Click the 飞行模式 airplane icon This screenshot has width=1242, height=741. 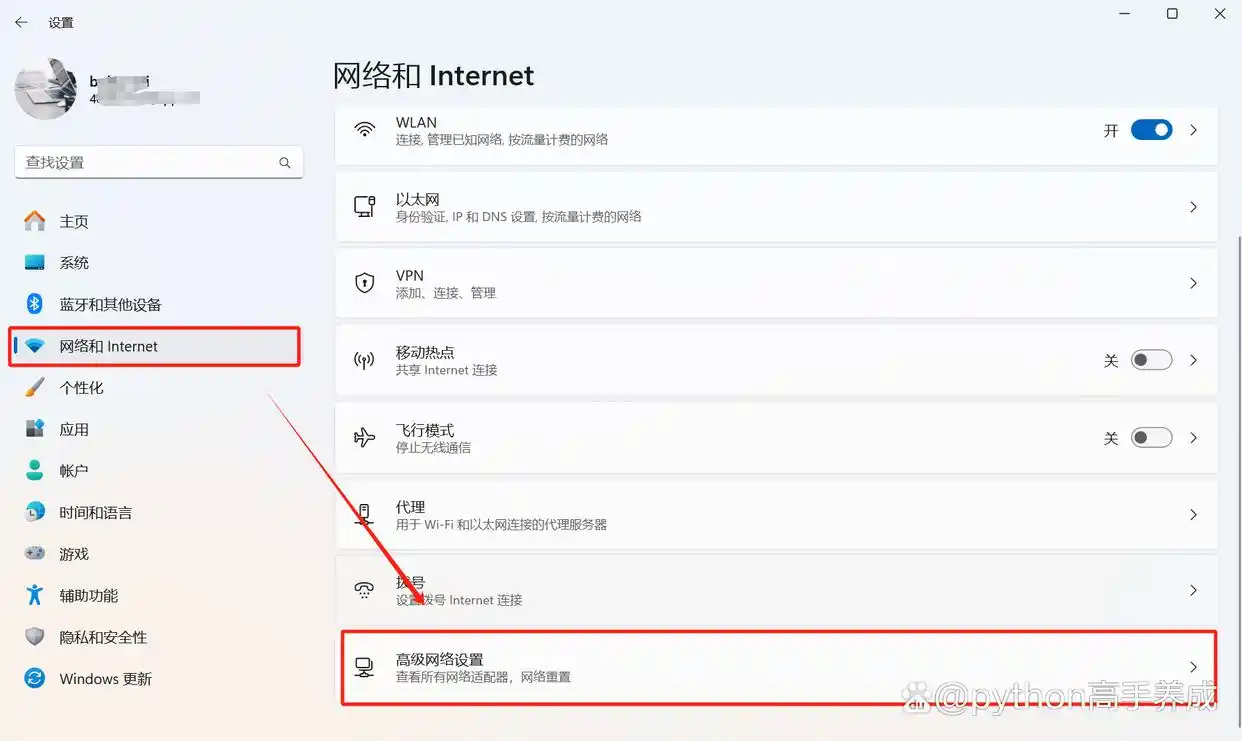pos(363,437)
